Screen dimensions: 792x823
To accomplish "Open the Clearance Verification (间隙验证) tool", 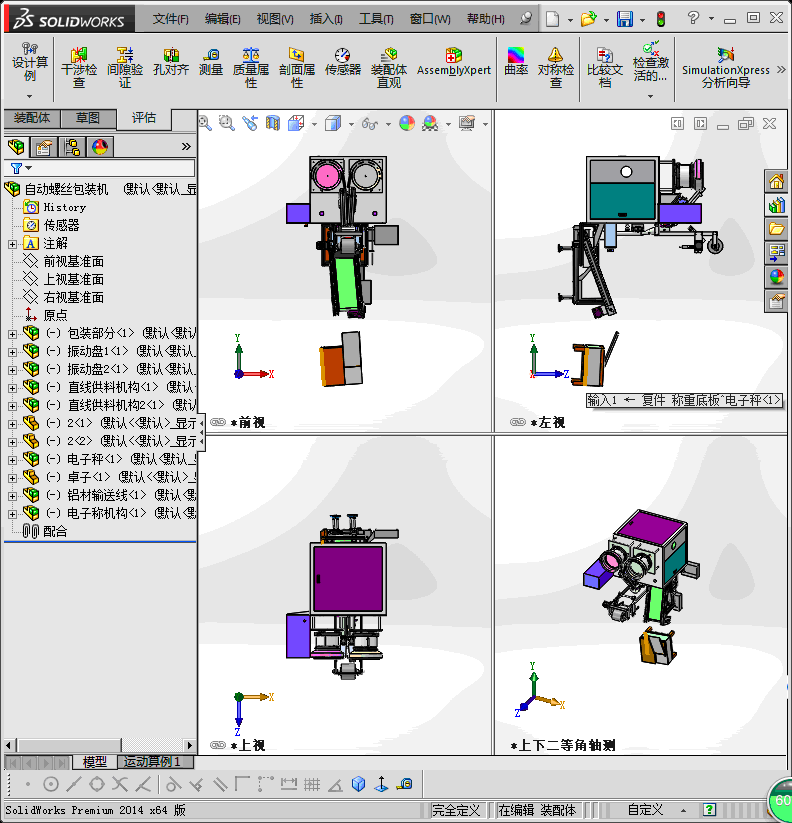I will (x=125, y=68).
